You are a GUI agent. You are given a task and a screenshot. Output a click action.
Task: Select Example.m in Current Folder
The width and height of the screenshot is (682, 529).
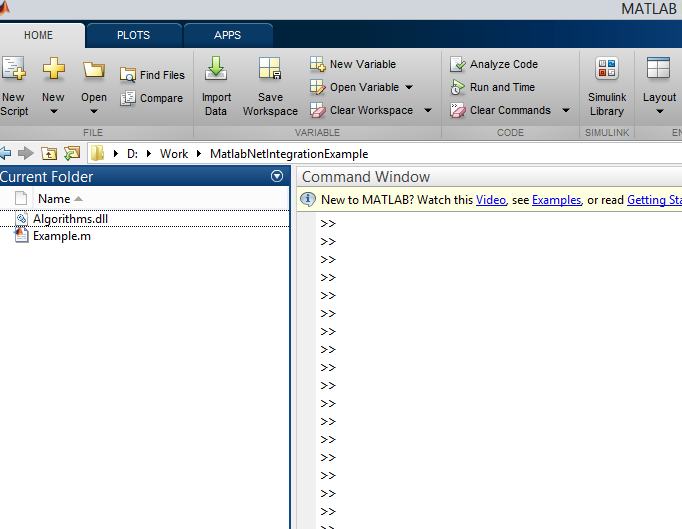[x=62, y=236]
